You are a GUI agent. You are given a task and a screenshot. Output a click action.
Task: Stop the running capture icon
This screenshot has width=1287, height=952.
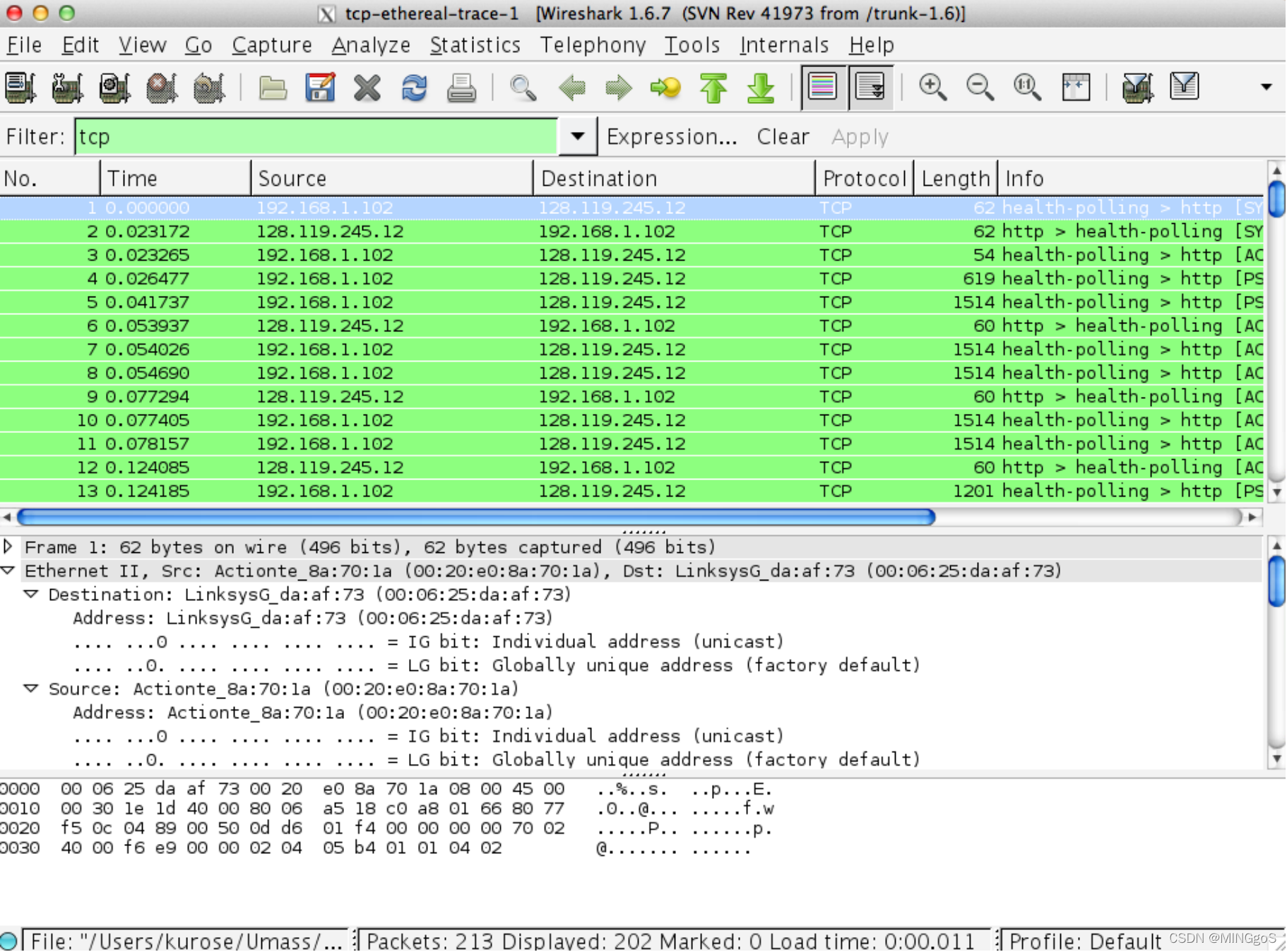click(x=162, y=88)
